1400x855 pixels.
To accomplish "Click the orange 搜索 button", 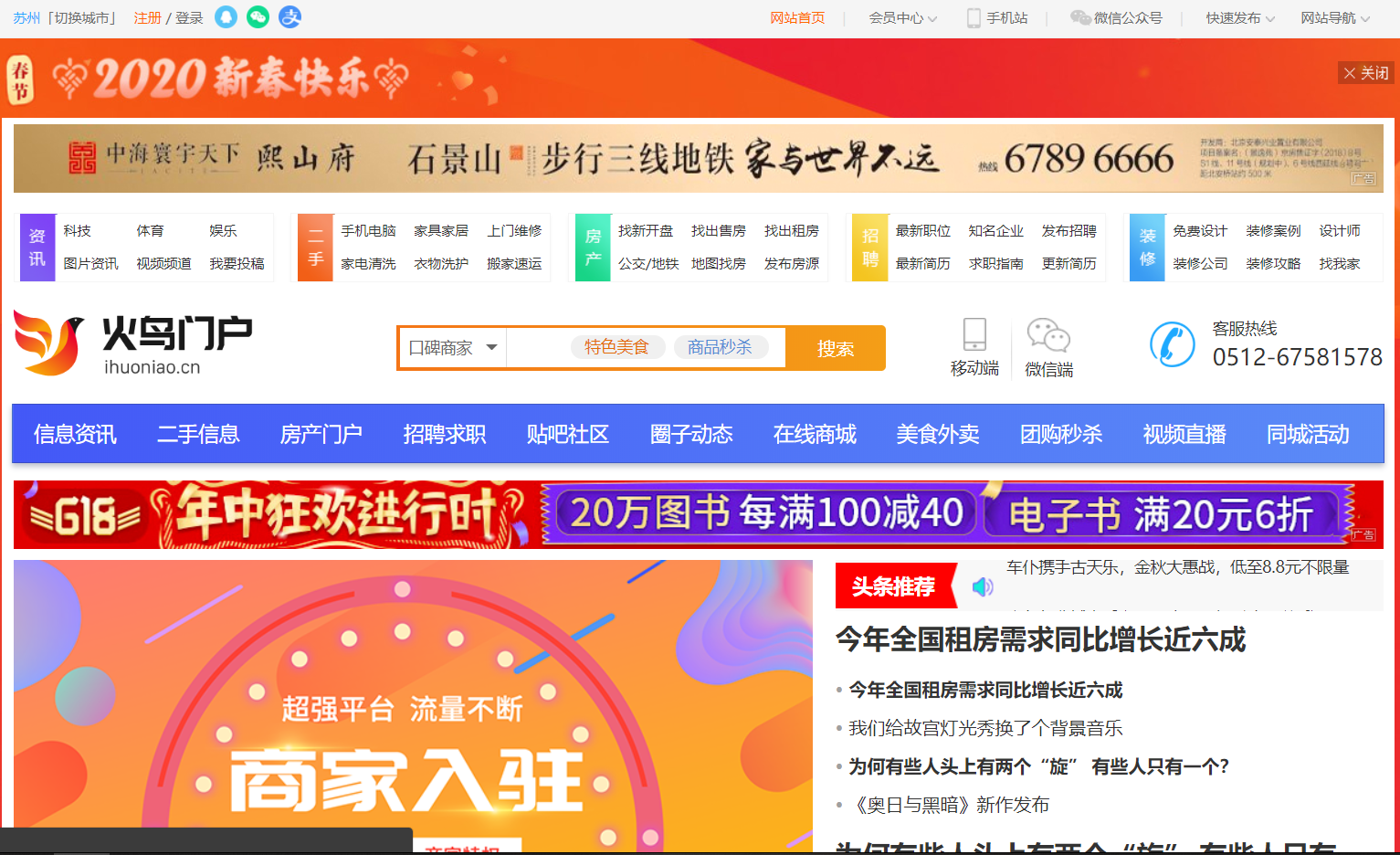I will [x=836, y=348].
